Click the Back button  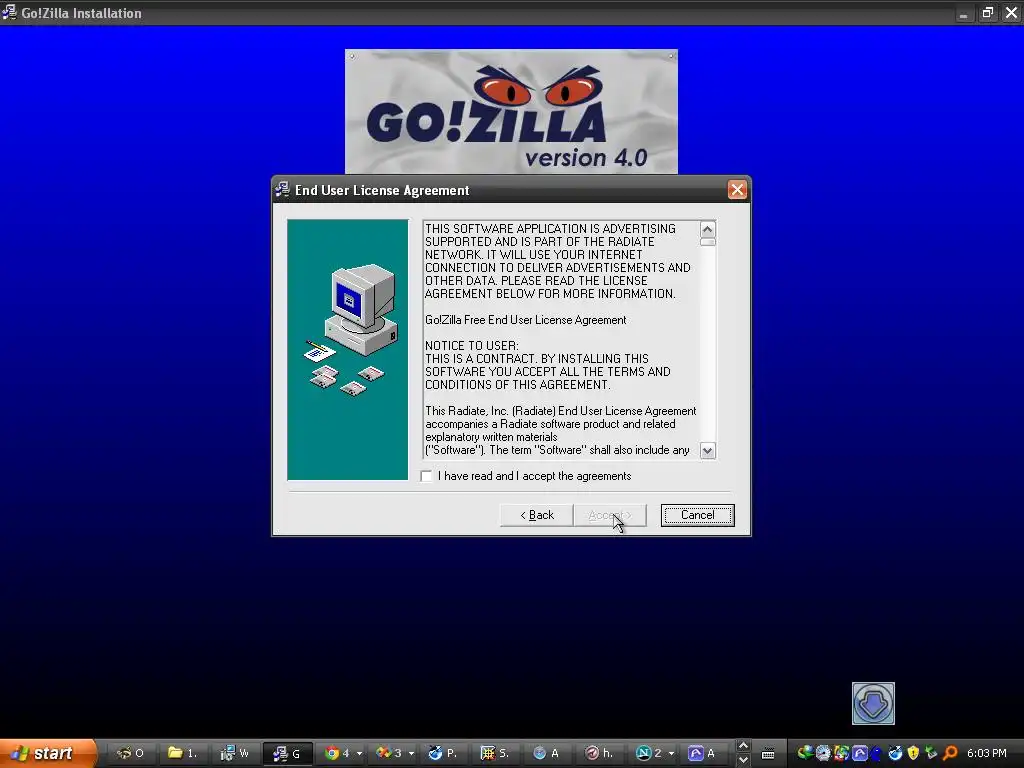pyautogui.click(x=536, y=515)
